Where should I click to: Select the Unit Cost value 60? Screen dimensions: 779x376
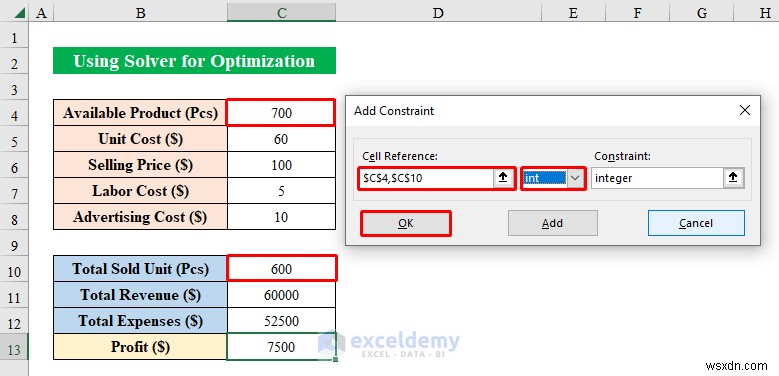(281, 139)
